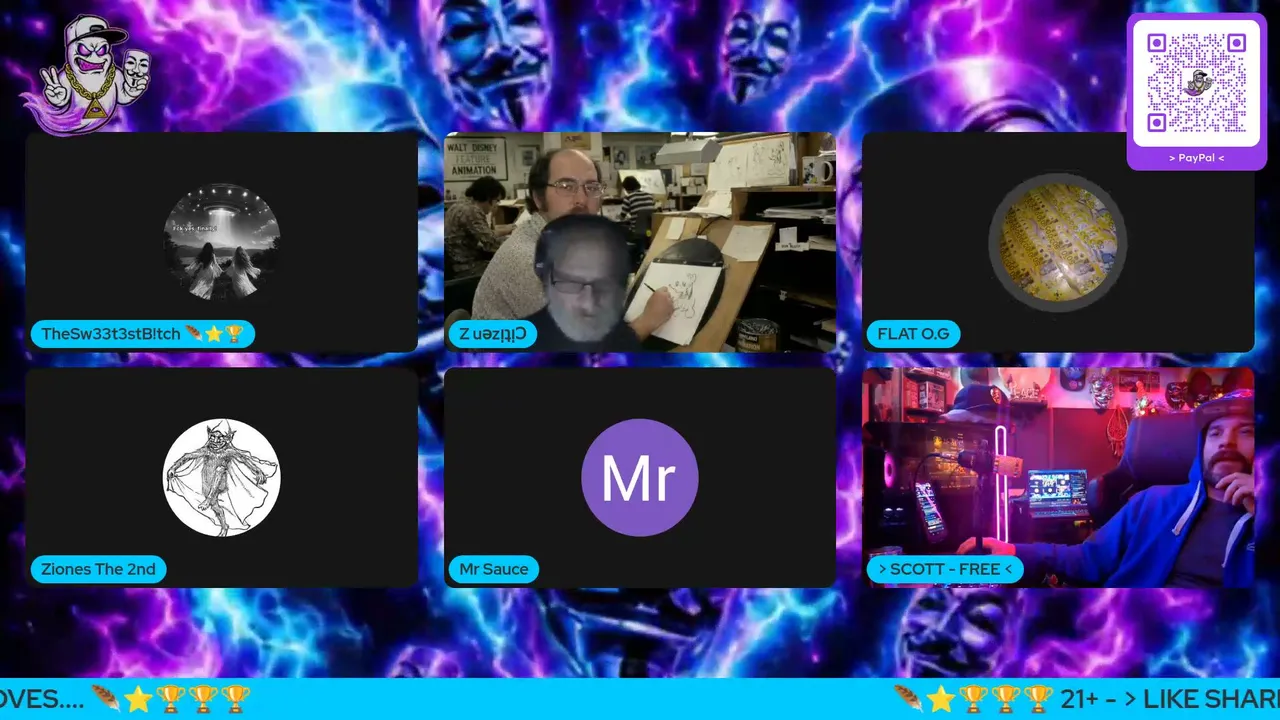The image size is (1280, 720).
Task: Click the FLAT O.G name tag
Action: [913, 334]
